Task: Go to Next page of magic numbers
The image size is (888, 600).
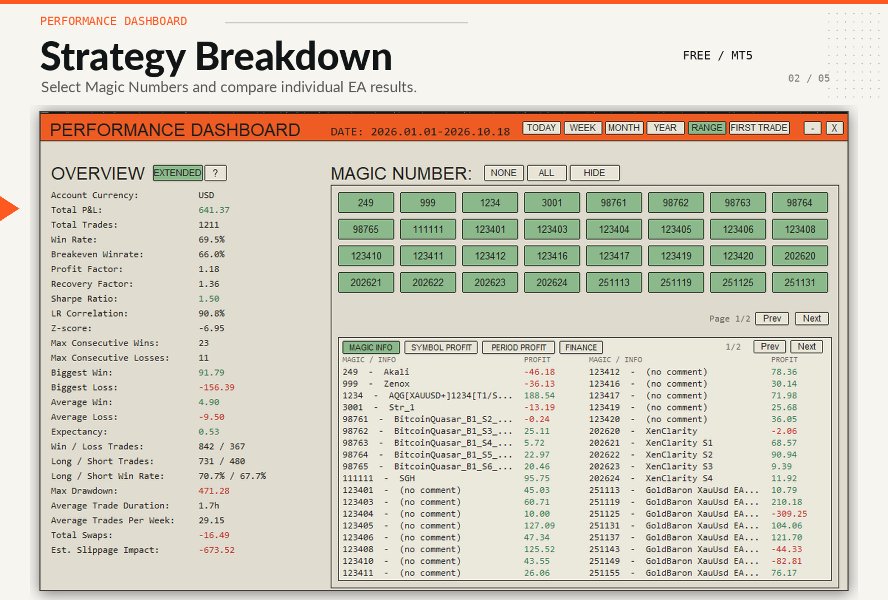Action: (x=812, y=319)
